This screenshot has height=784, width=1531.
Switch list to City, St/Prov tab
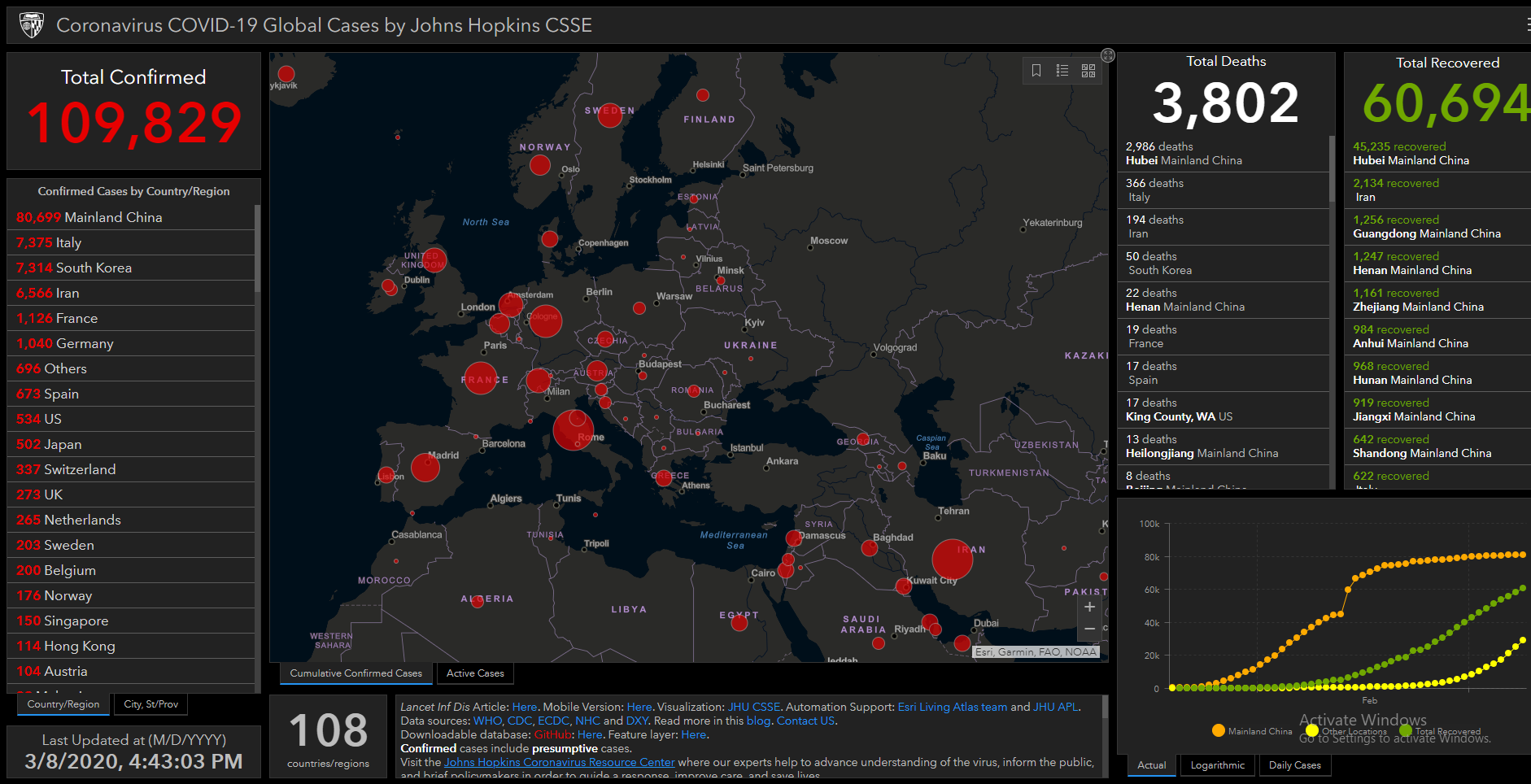151,704
